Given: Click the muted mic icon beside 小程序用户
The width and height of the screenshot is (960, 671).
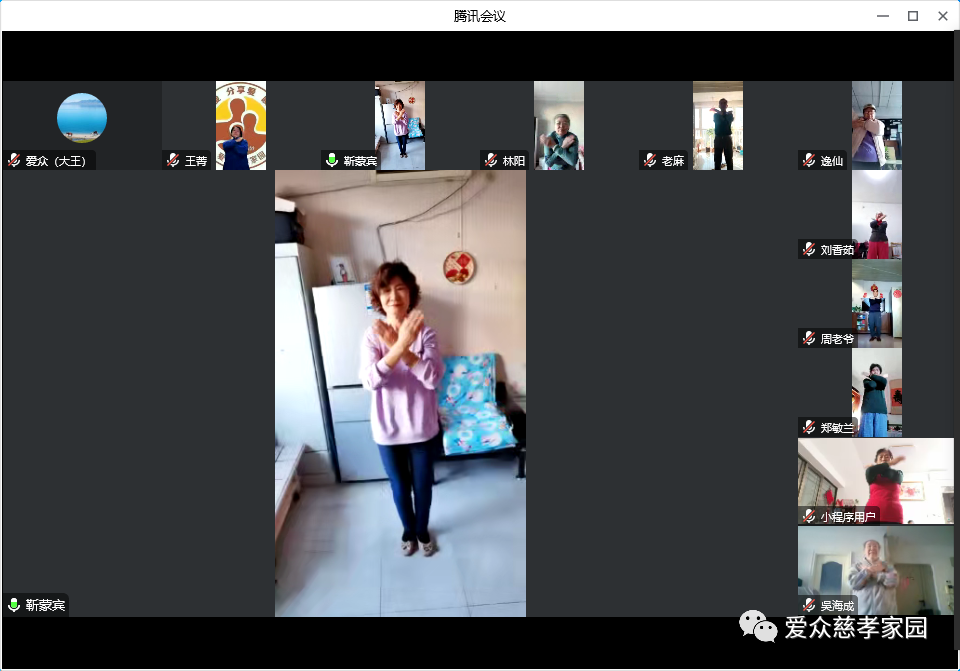Looking at the screenshot, I should click(x=809, y=516).
